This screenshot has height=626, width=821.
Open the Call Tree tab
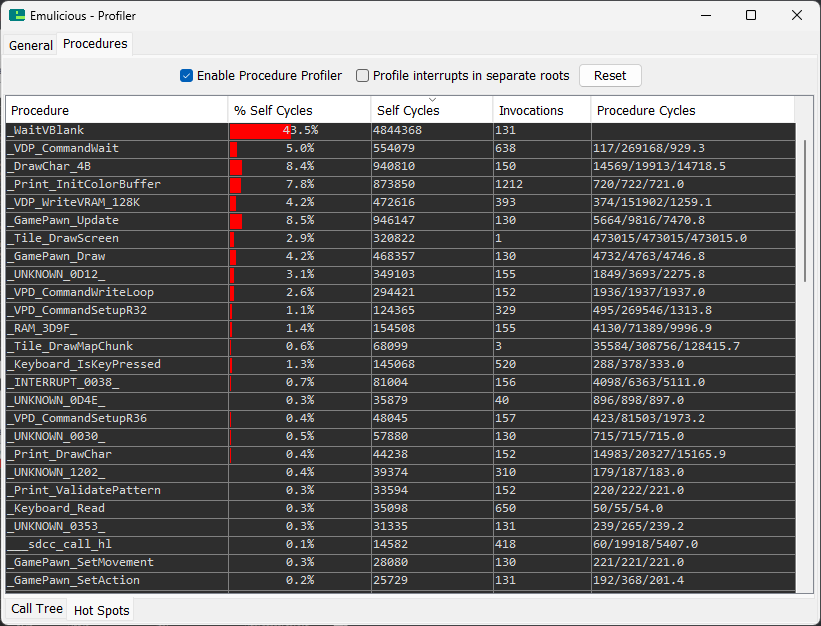coord(37,609)
